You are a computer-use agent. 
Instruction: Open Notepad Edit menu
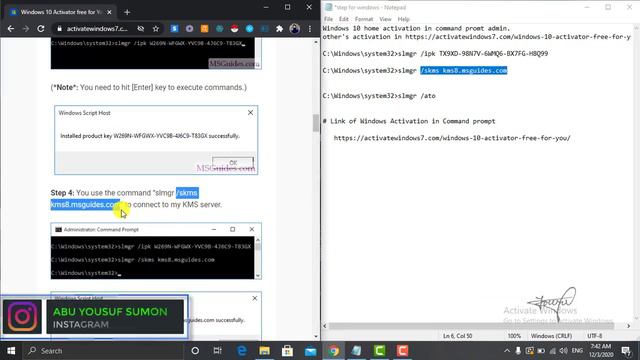click(x=344, y=19)
